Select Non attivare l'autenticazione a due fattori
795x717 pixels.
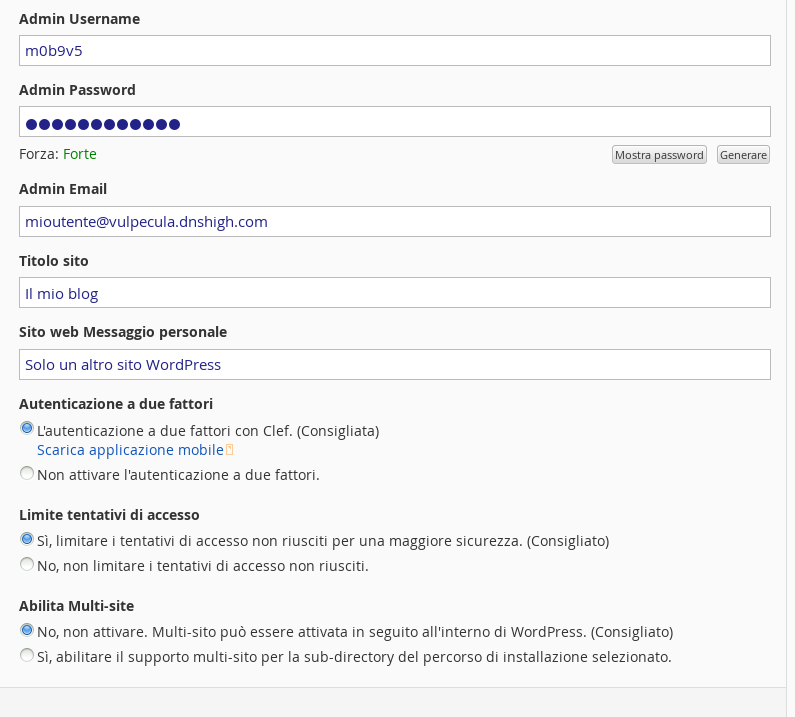click(x=27, y=473)
